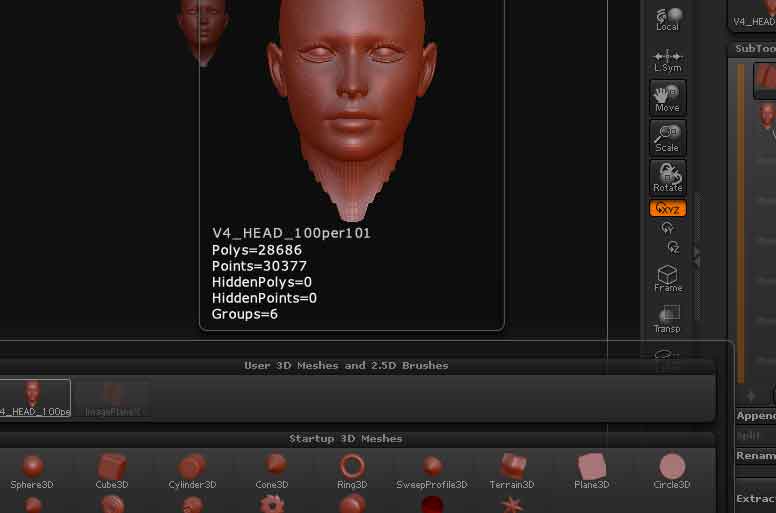
Task: Click the Extract button
Action: (755, 498)
